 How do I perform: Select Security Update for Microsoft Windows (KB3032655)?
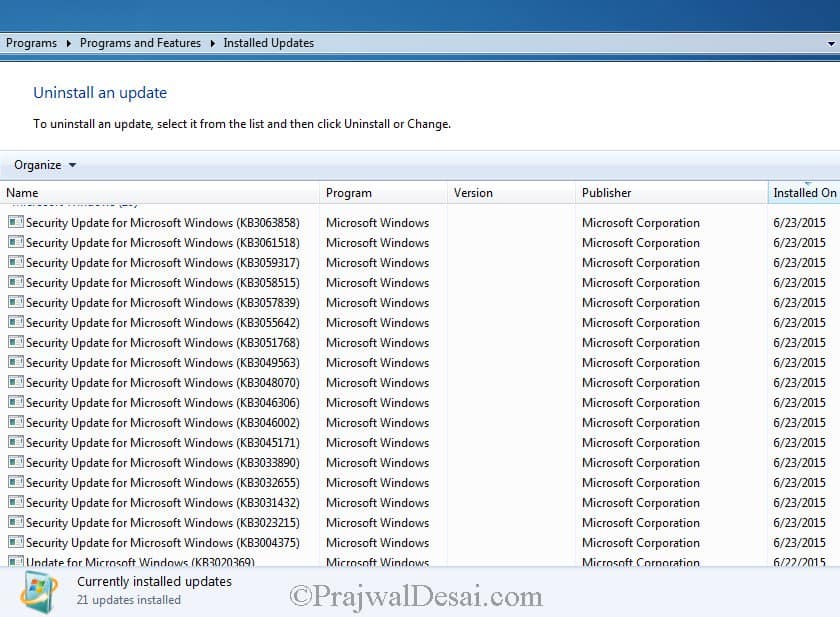[163, 483]
